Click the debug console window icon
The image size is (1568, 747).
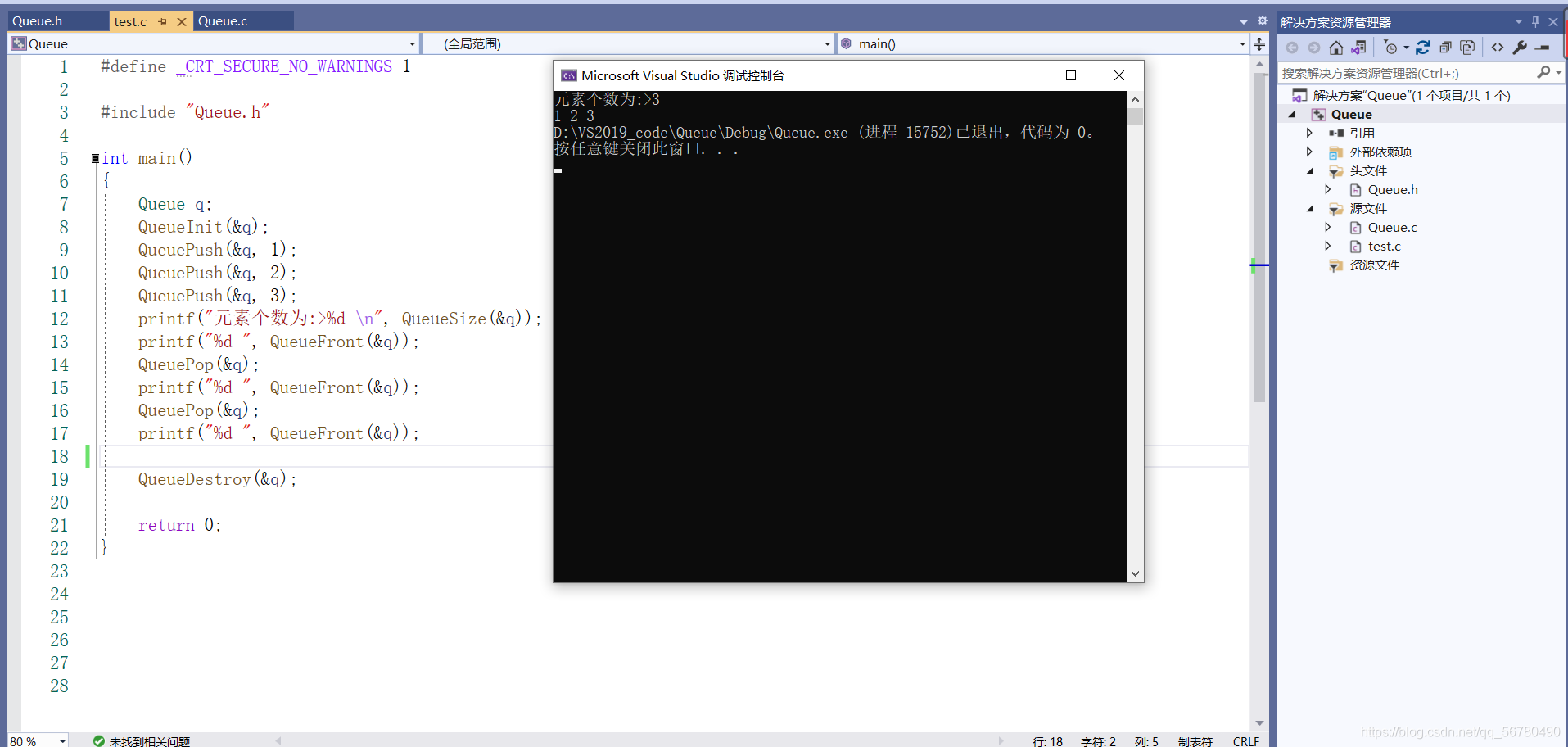[569, 75]
